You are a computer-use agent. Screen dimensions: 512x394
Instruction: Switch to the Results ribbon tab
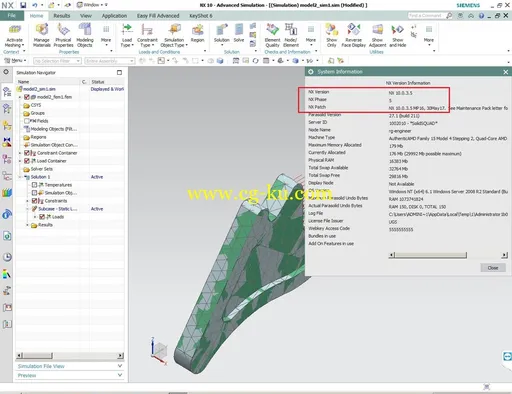click(x=62, y=16)
